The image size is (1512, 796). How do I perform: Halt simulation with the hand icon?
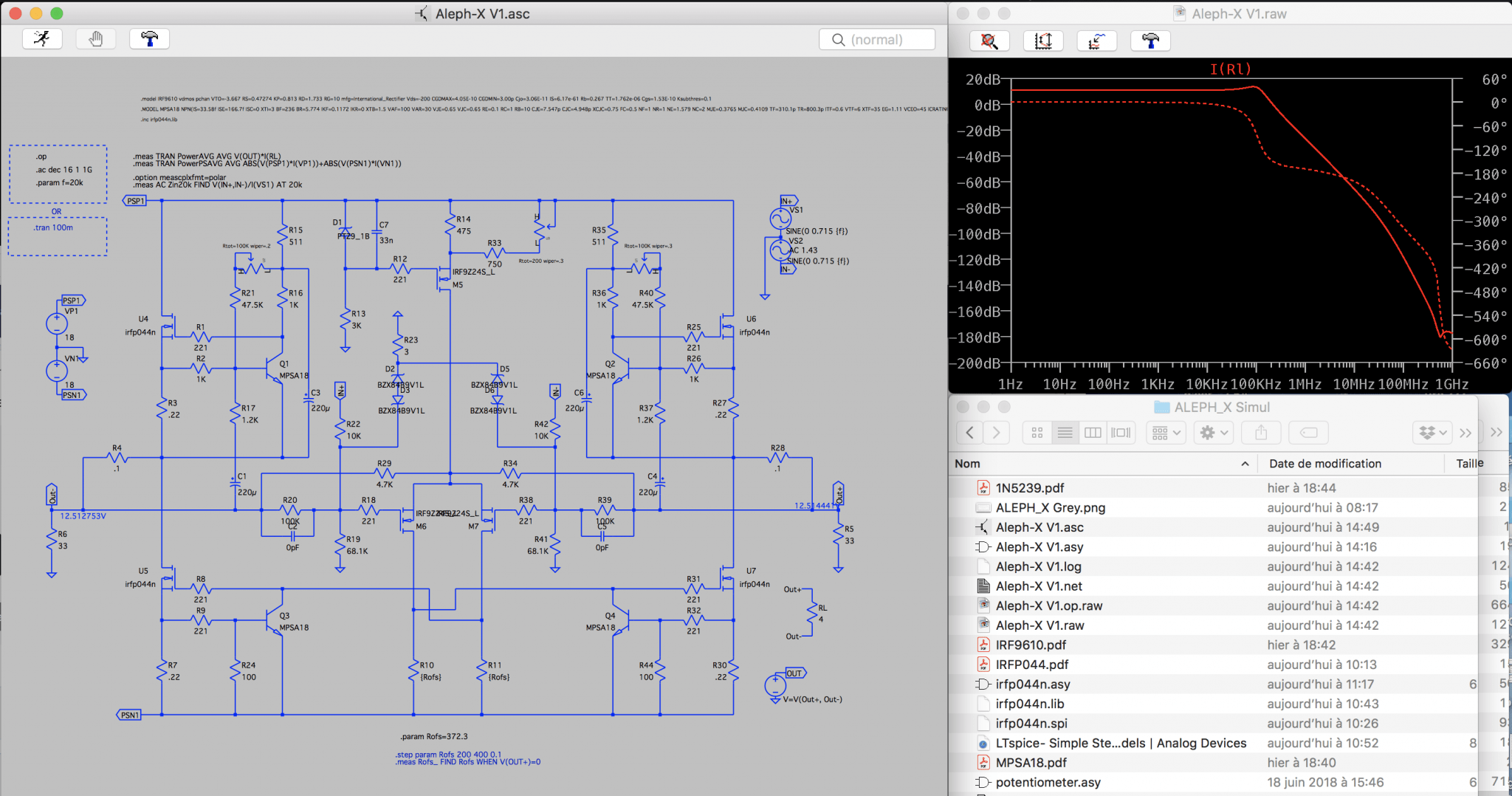click(x=96, y=39)
